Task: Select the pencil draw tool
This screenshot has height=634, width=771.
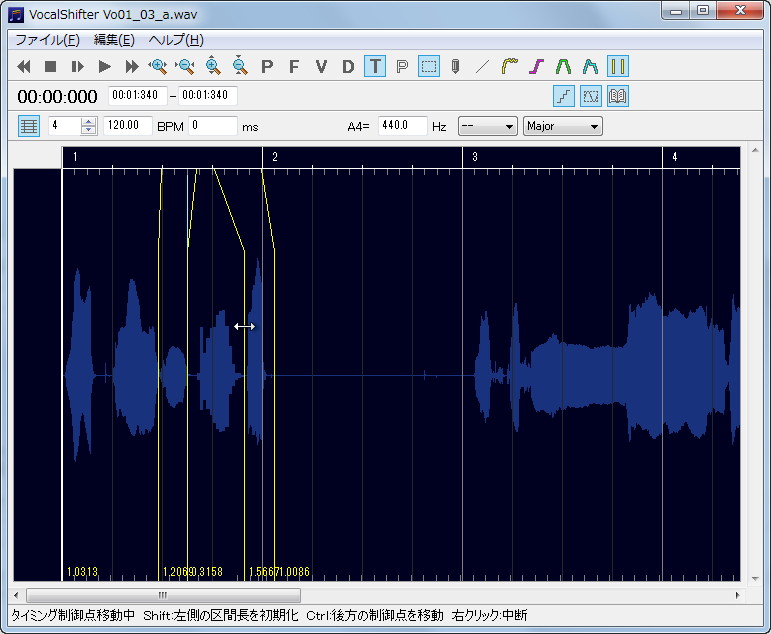Action: click(456, 66)
